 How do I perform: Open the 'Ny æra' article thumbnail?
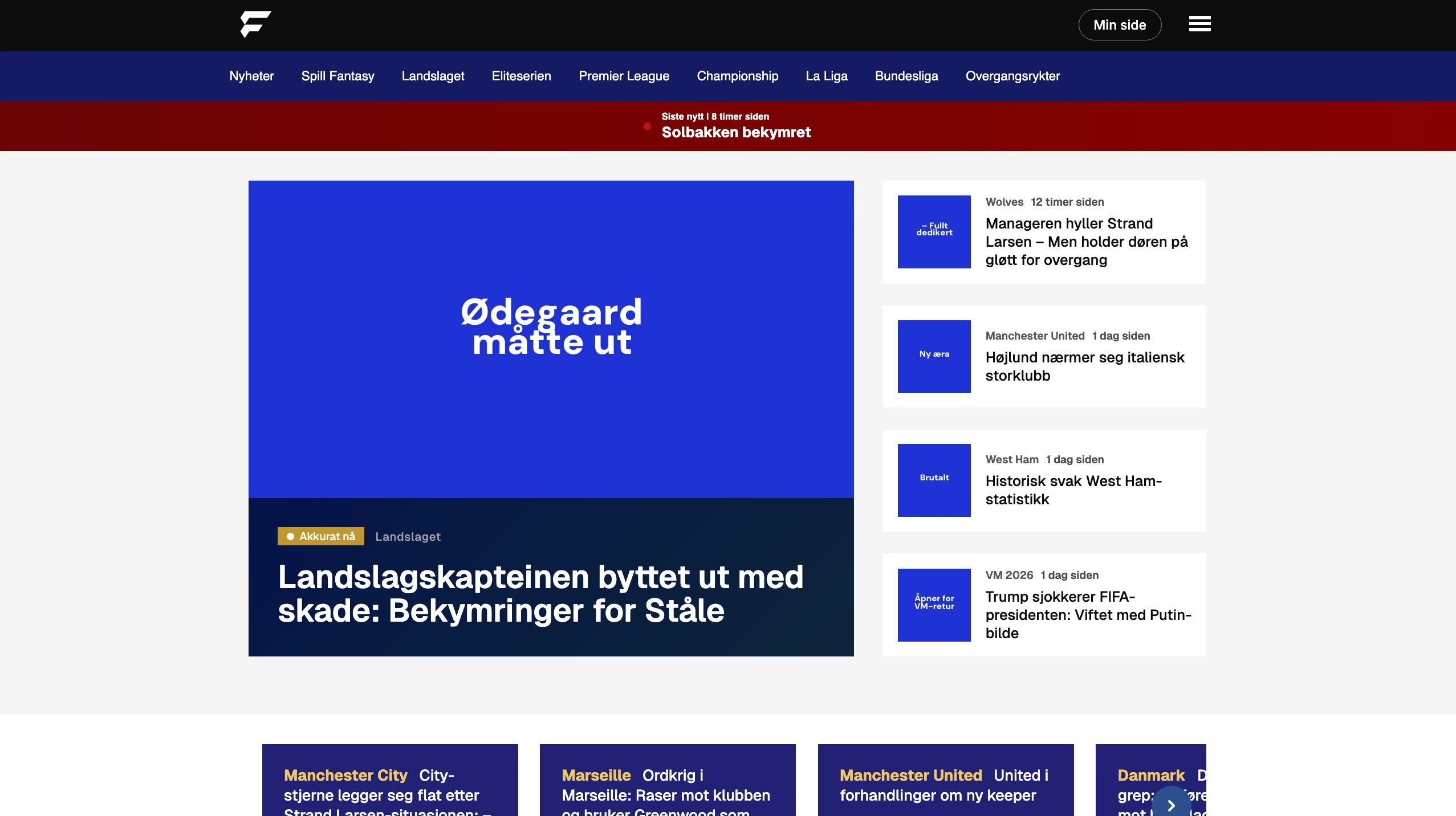934,356
